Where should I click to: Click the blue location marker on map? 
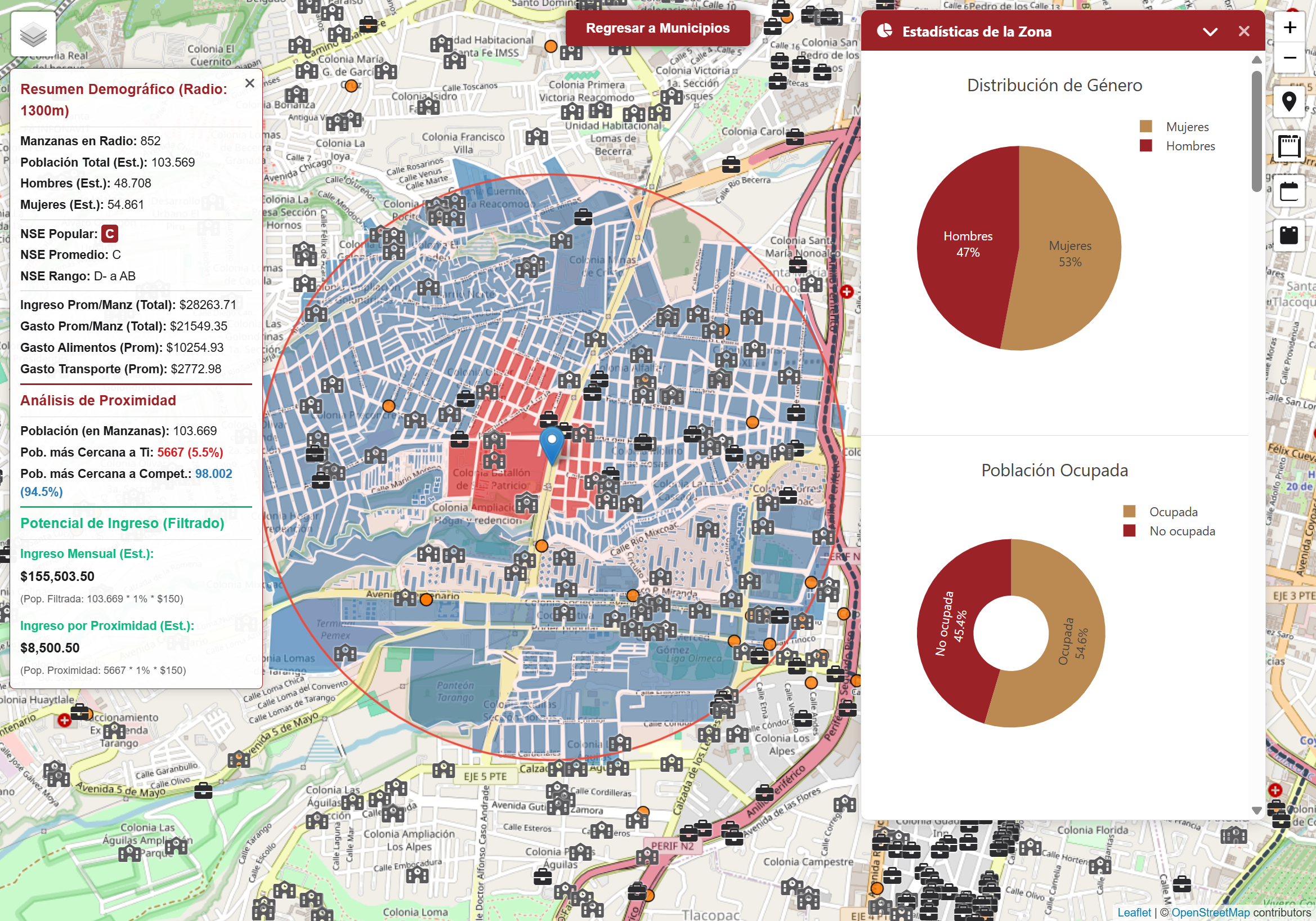tap(552, 443)
